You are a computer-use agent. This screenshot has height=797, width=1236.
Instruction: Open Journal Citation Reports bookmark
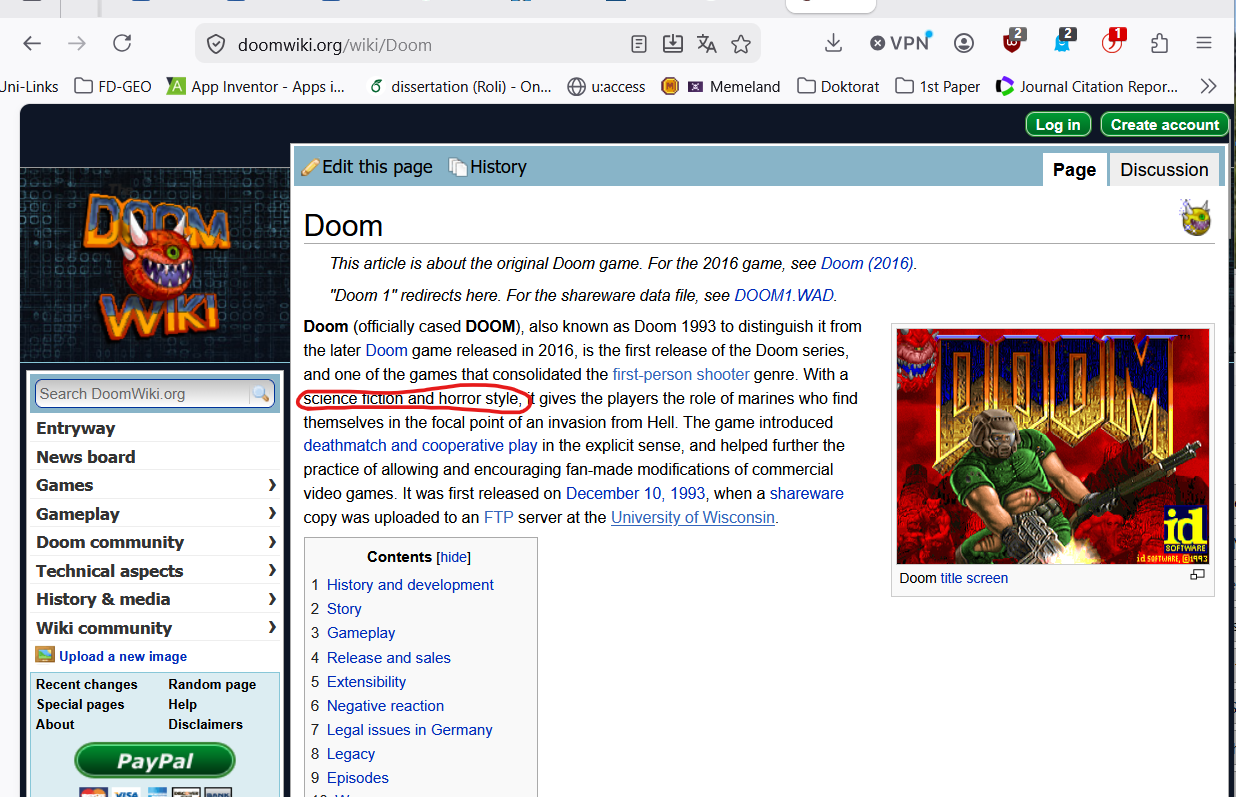click(x=1087, y=87)
